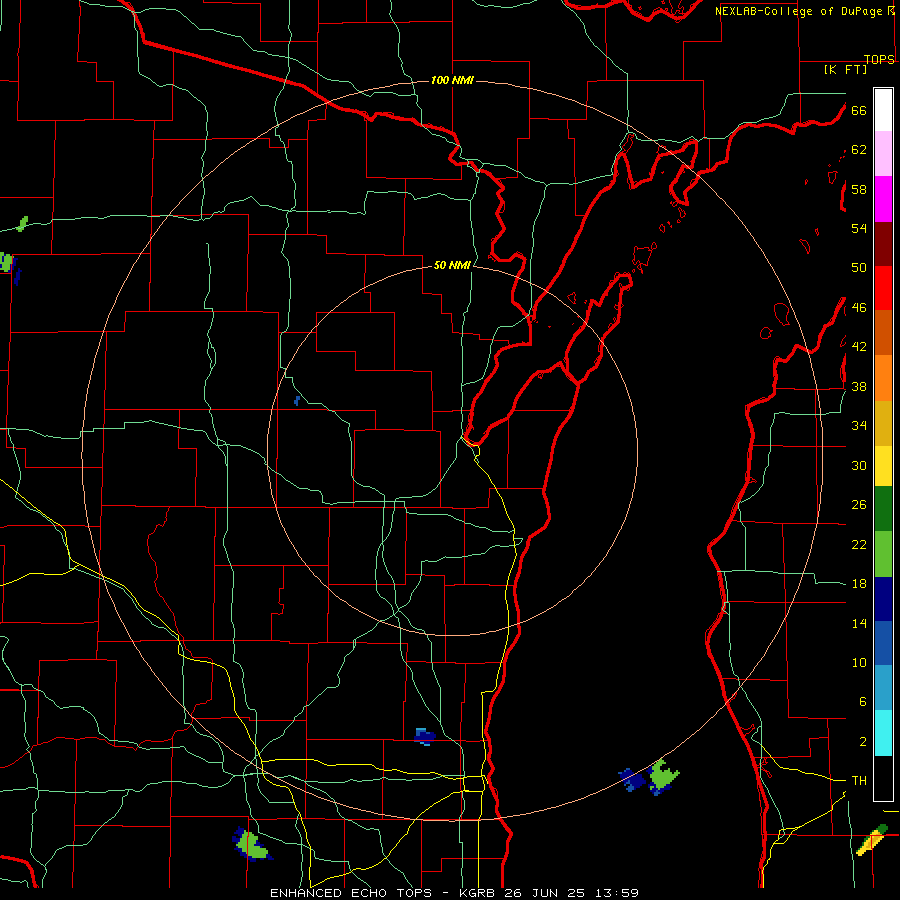Click the light blue legend color band
Image resolution: width=900 pixels, height=900 pixels.
click(883, 687)
